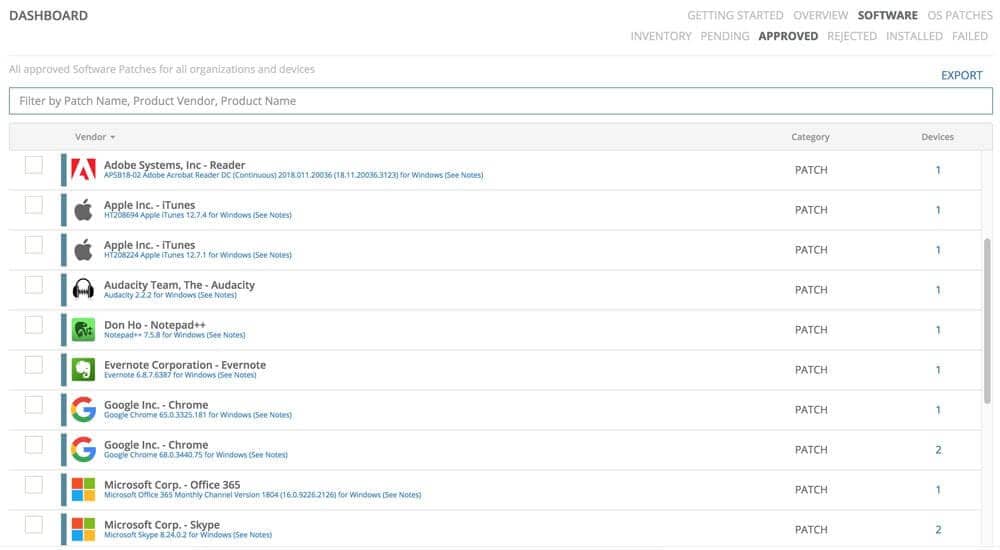Switch to the Pending sub-tab
Viewport: 1000px width, 550px height.
tap(724, 36)
